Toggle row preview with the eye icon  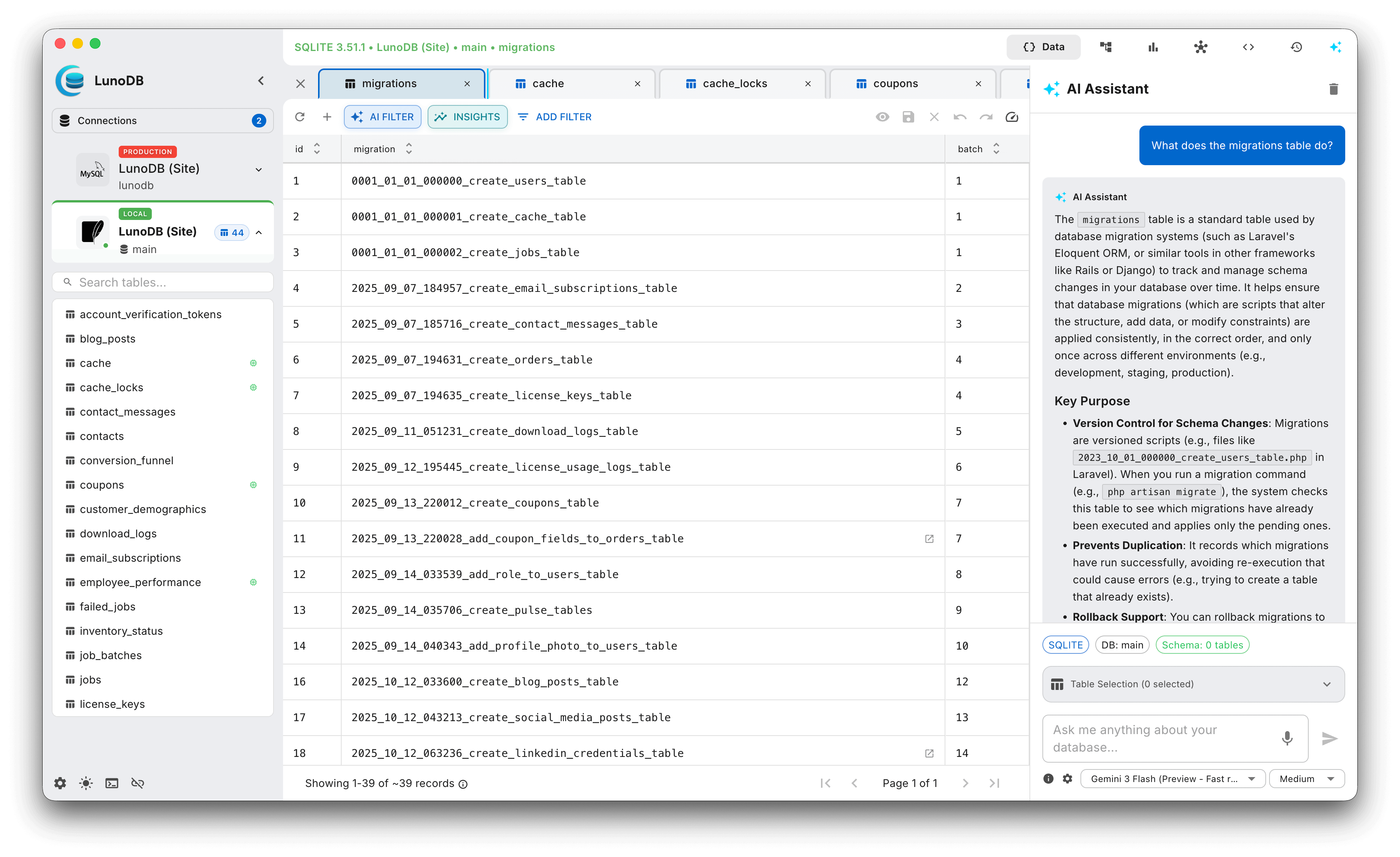pos(882,116)
